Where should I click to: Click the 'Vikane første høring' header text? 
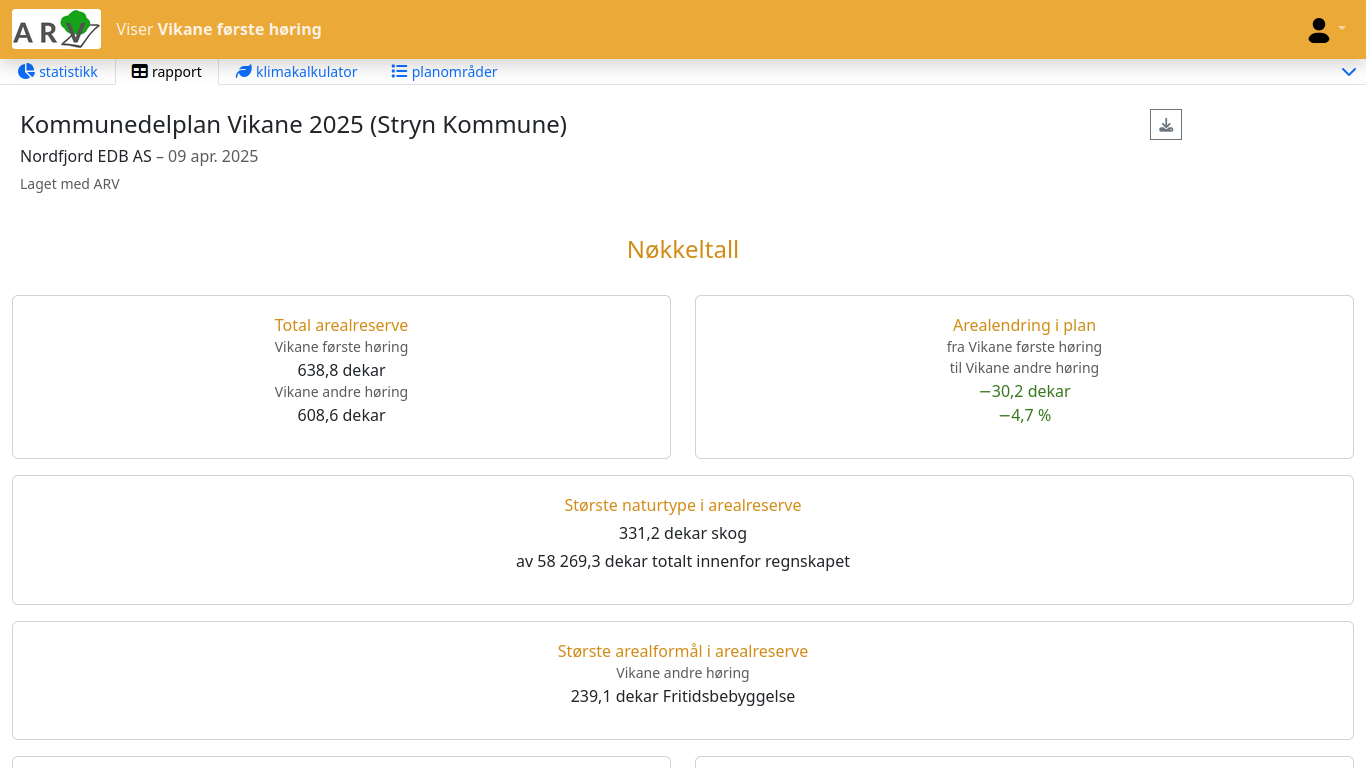(239, 29)
